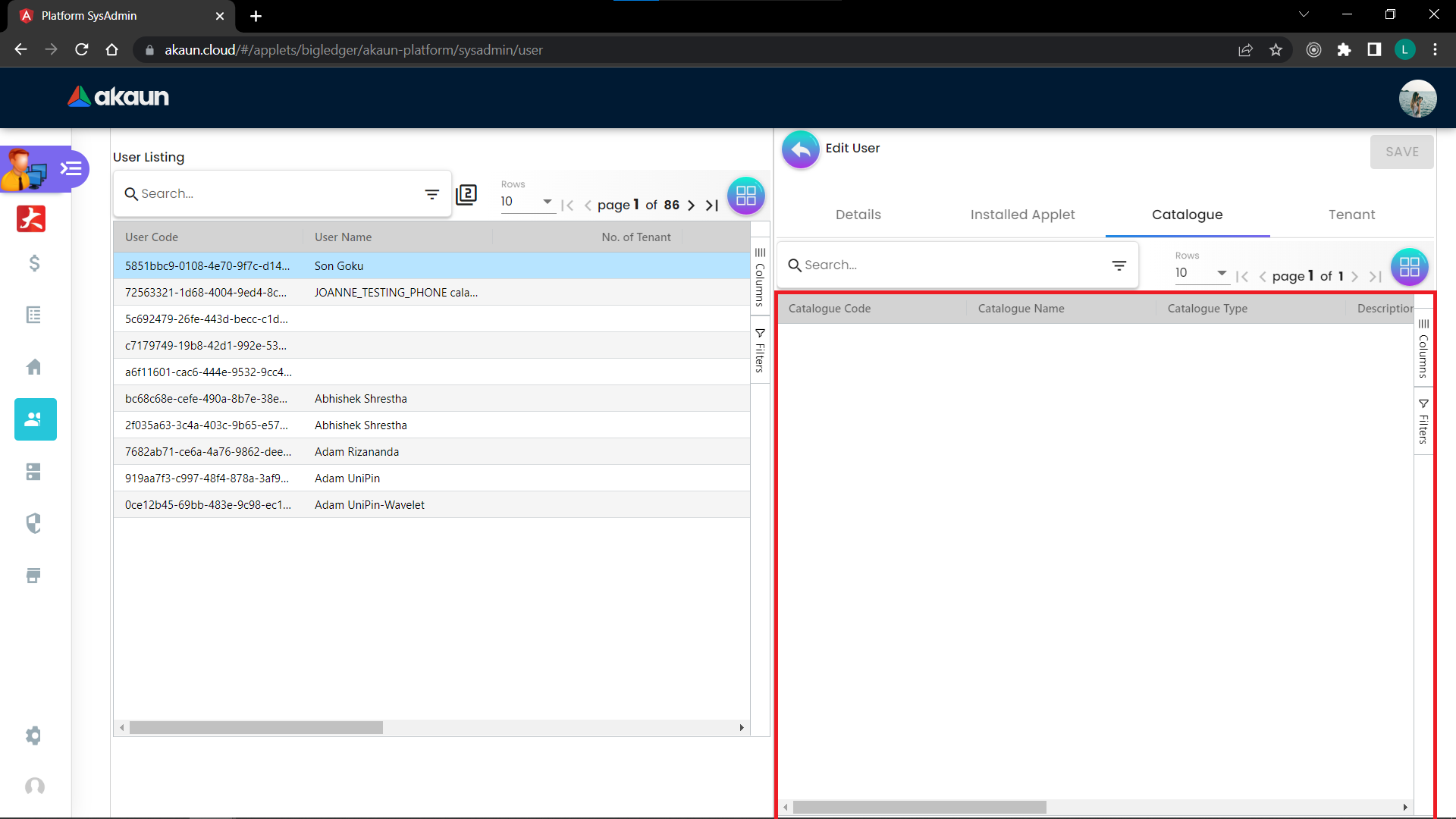1456x819 pixels.
Task: Go to next page of User Listing
Action: (691, 206)
